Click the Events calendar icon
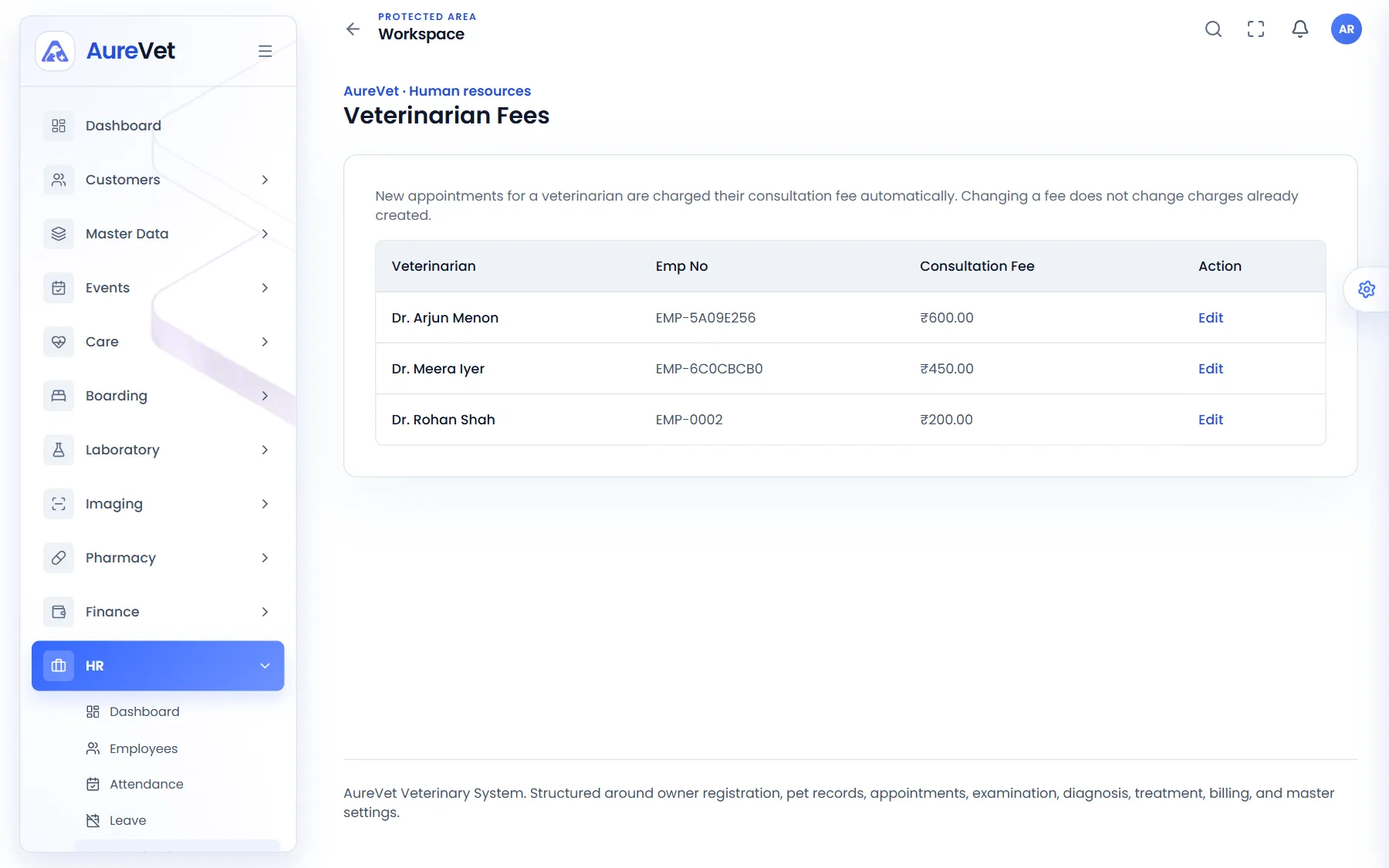Screen dimensions: 1389x868 (59, 288)
